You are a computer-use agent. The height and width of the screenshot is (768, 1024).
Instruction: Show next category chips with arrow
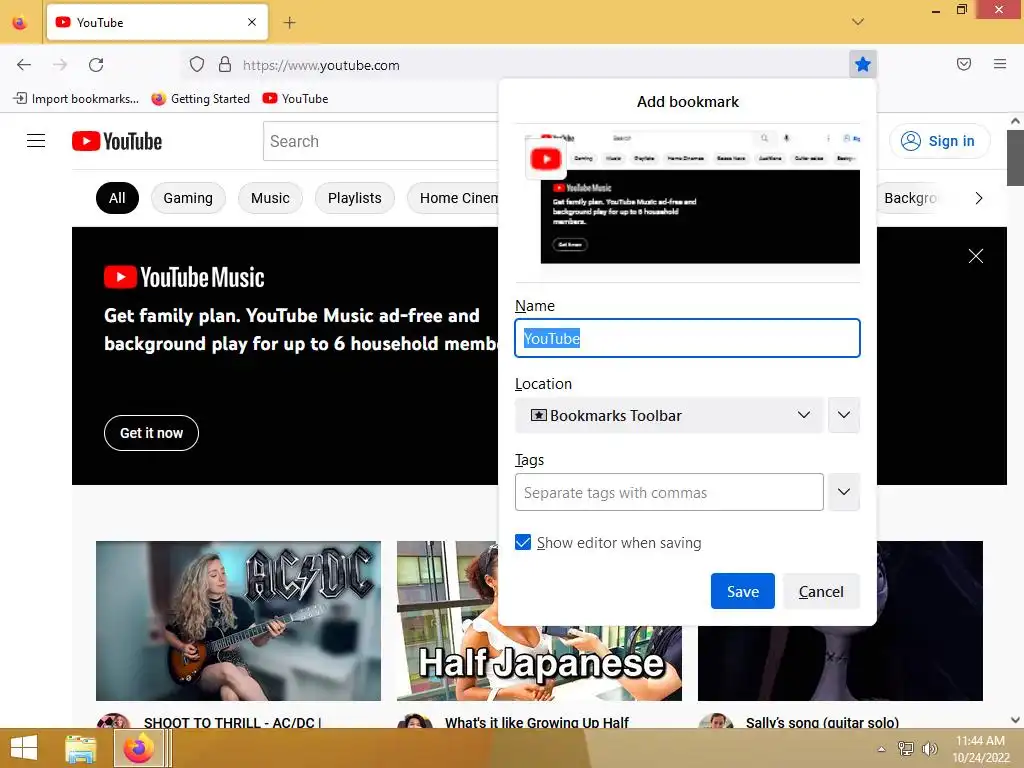(978, 198)
